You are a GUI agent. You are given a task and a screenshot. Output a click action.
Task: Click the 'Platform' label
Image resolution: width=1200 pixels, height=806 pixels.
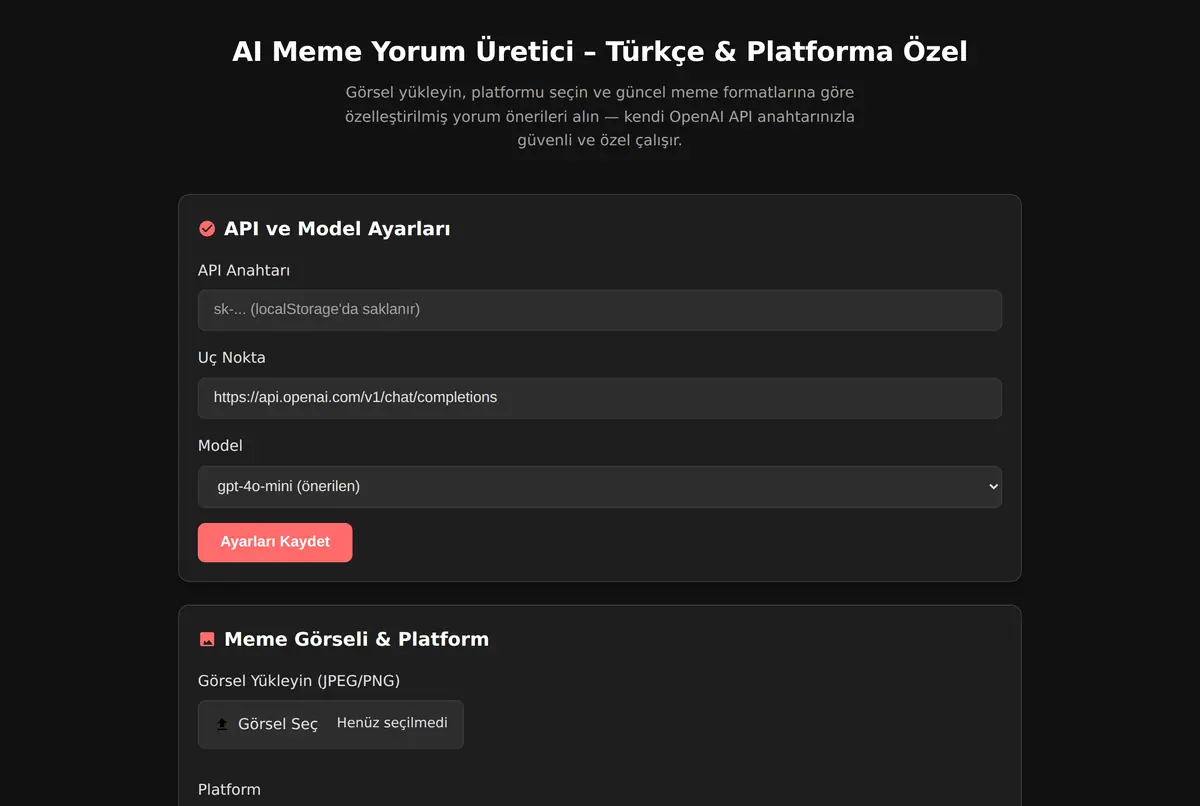pos(229,790)
